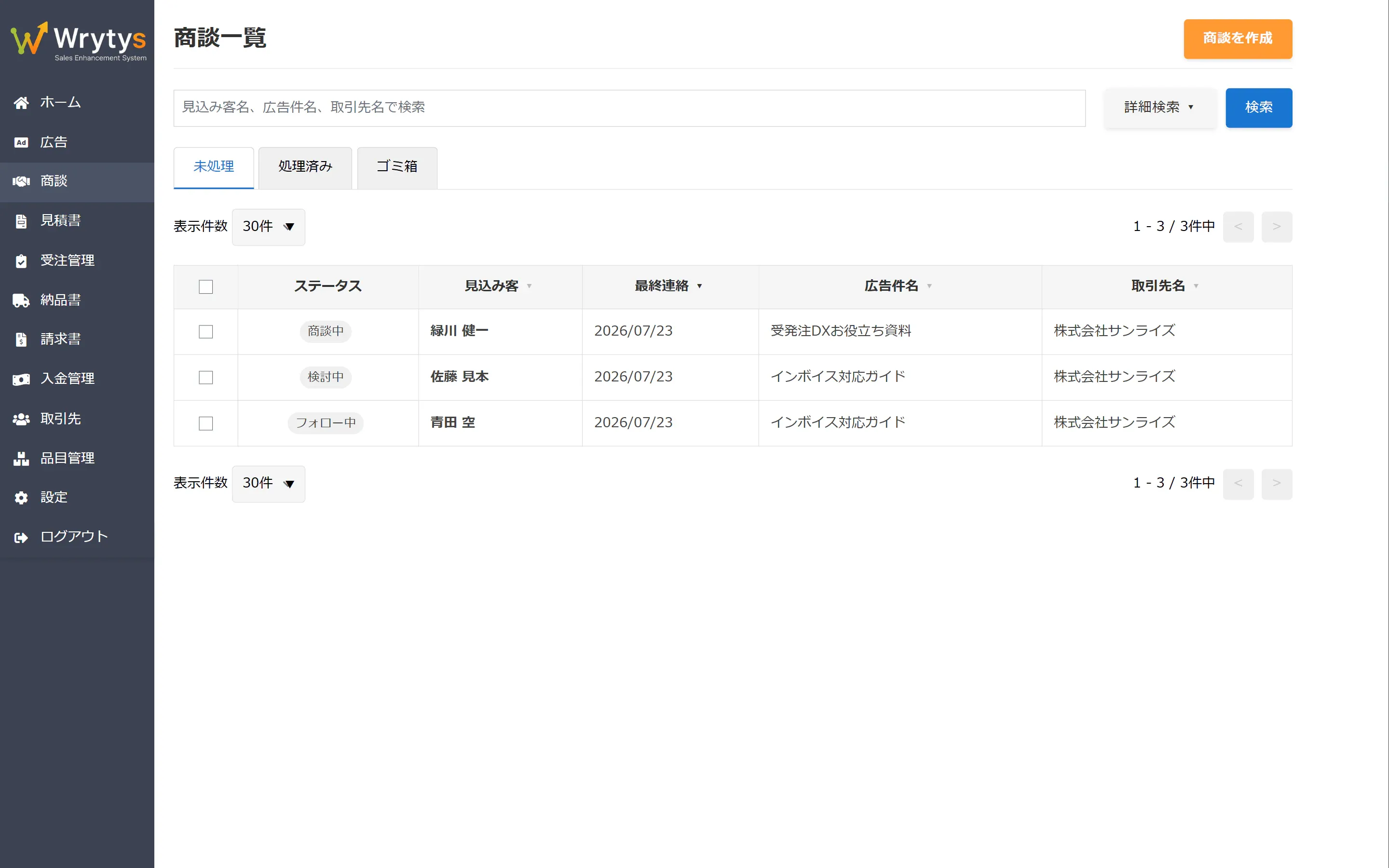This screenshot has height=868, width=1389.
Task: Click 株式会社サンライズ in 緑川 健一 row
Action: [x=1115, y=331]
